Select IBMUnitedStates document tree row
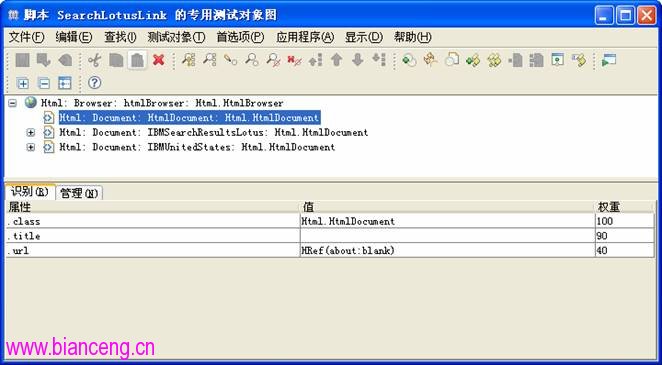662x365 pixels. [197, 147]
